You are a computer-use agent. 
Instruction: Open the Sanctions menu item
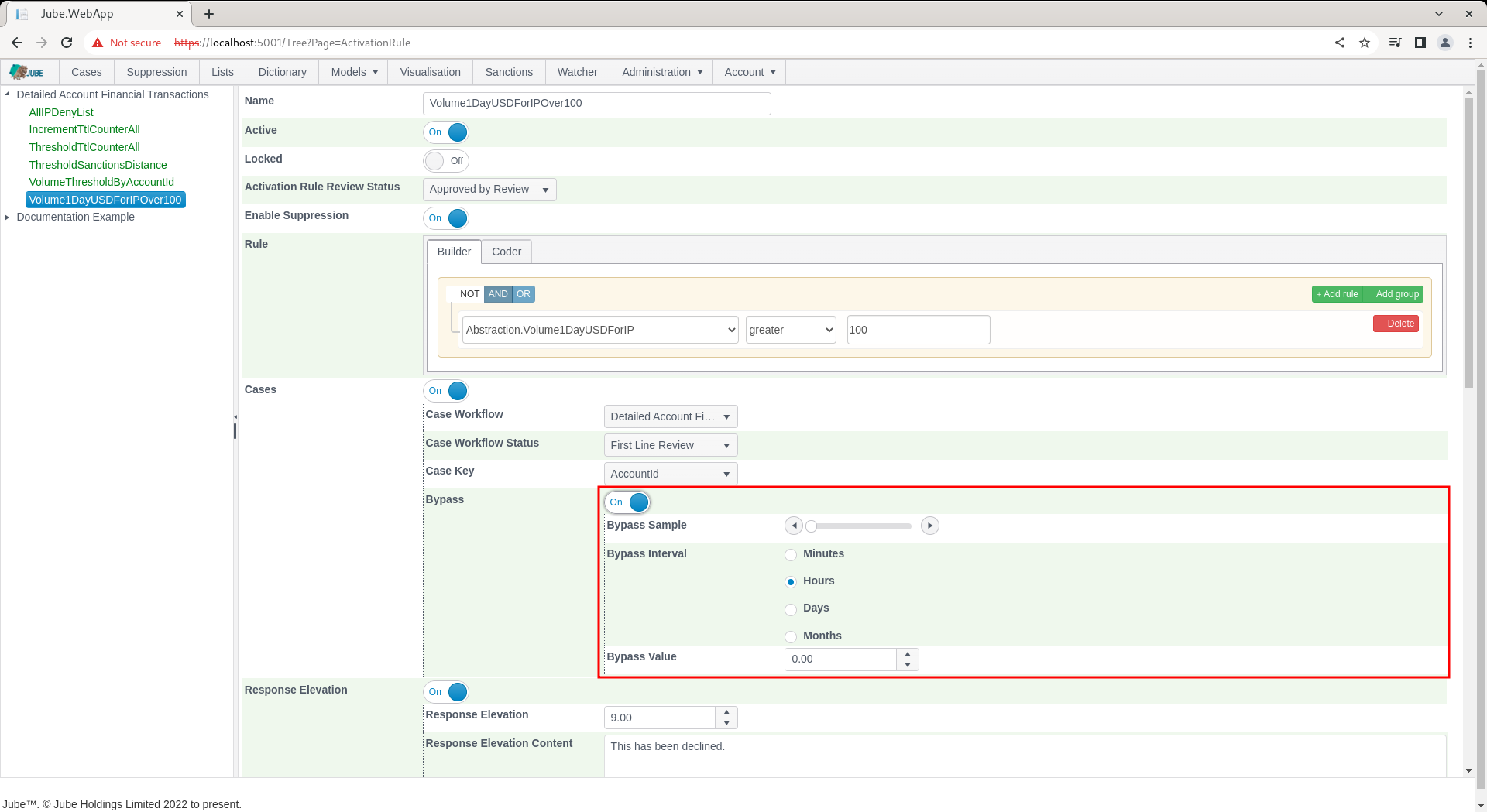(509, 72)
